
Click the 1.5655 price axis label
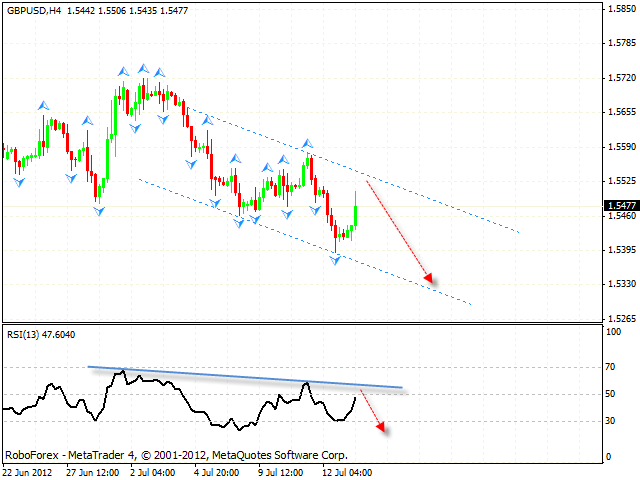tap(620, 112)
